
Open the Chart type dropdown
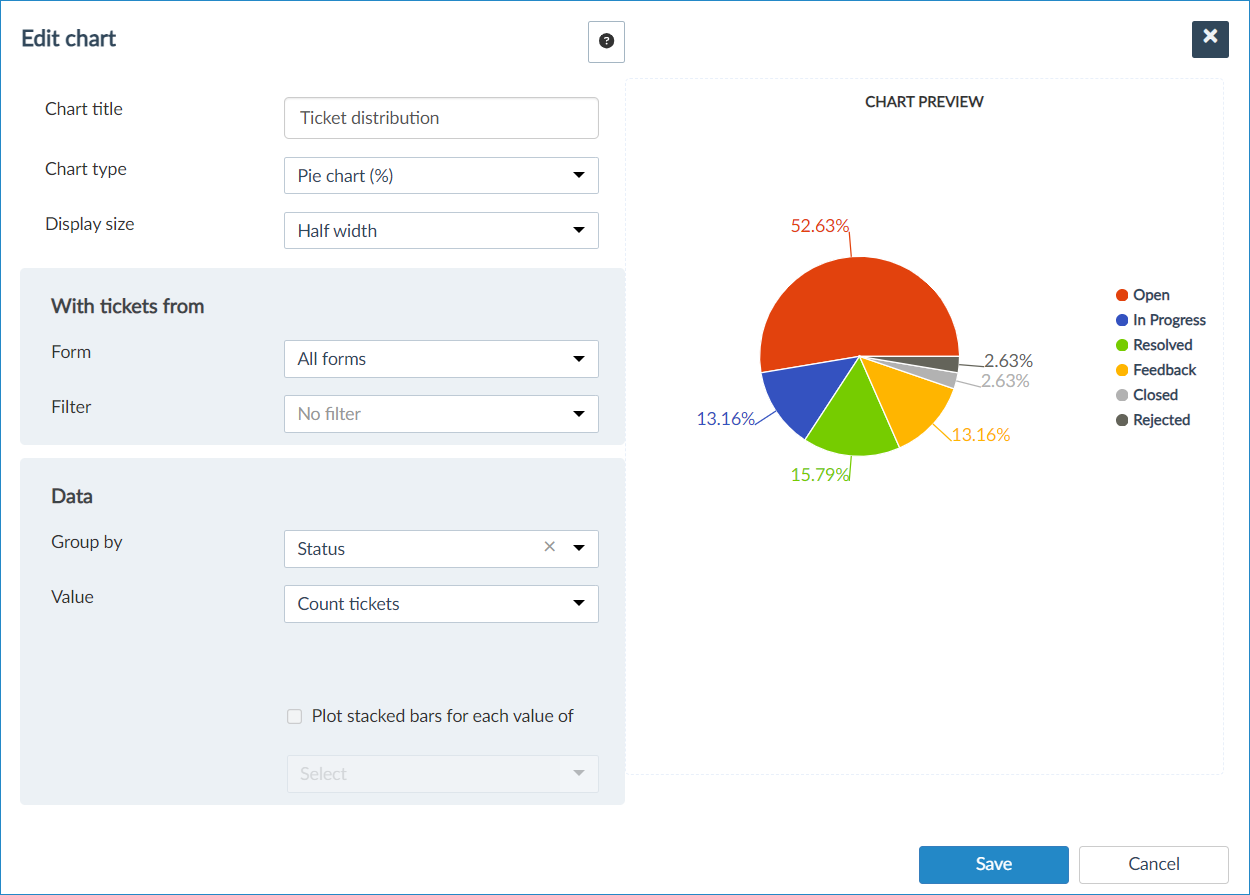441,176
